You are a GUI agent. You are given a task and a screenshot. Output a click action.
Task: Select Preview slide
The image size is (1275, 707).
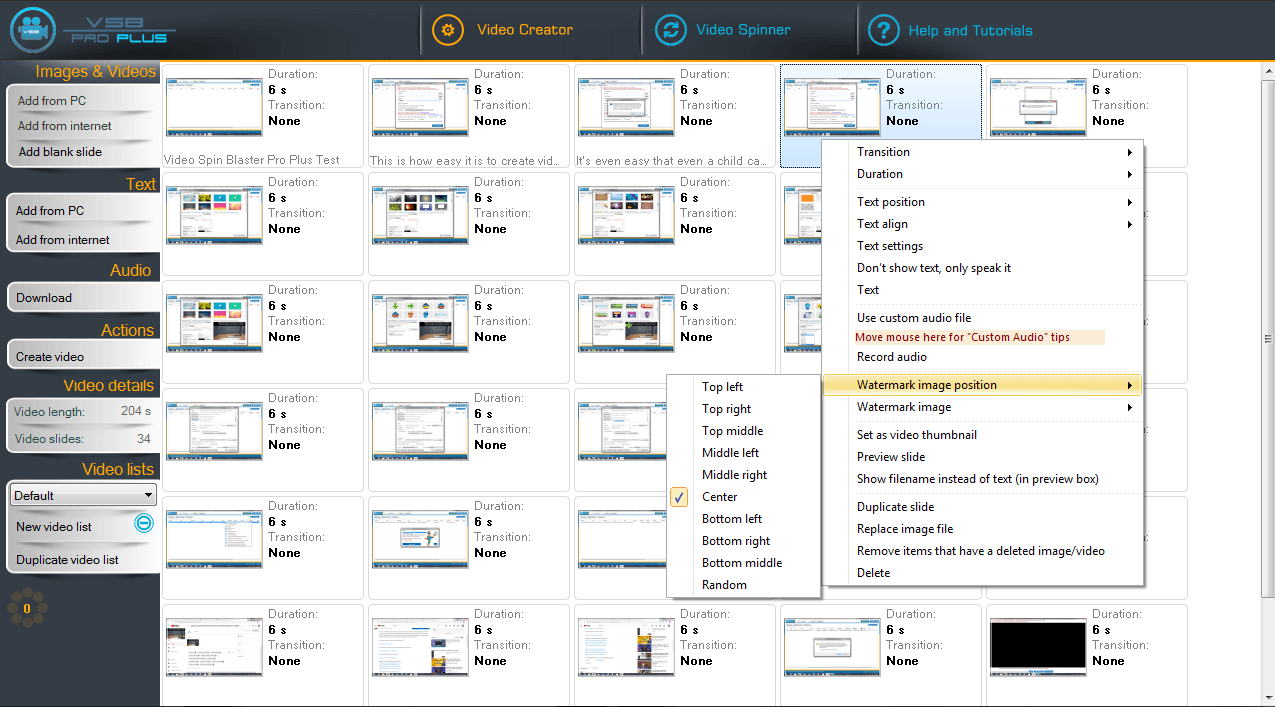[x=981, y=457]
